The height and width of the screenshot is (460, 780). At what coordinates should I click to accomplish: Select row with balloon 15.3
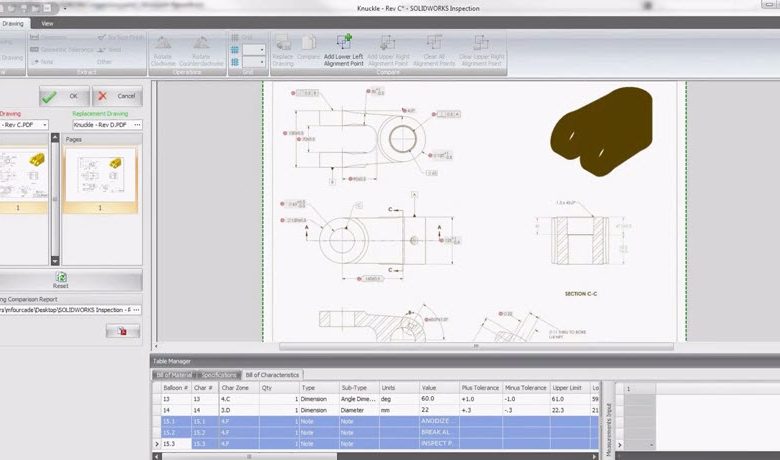point(376,444)
